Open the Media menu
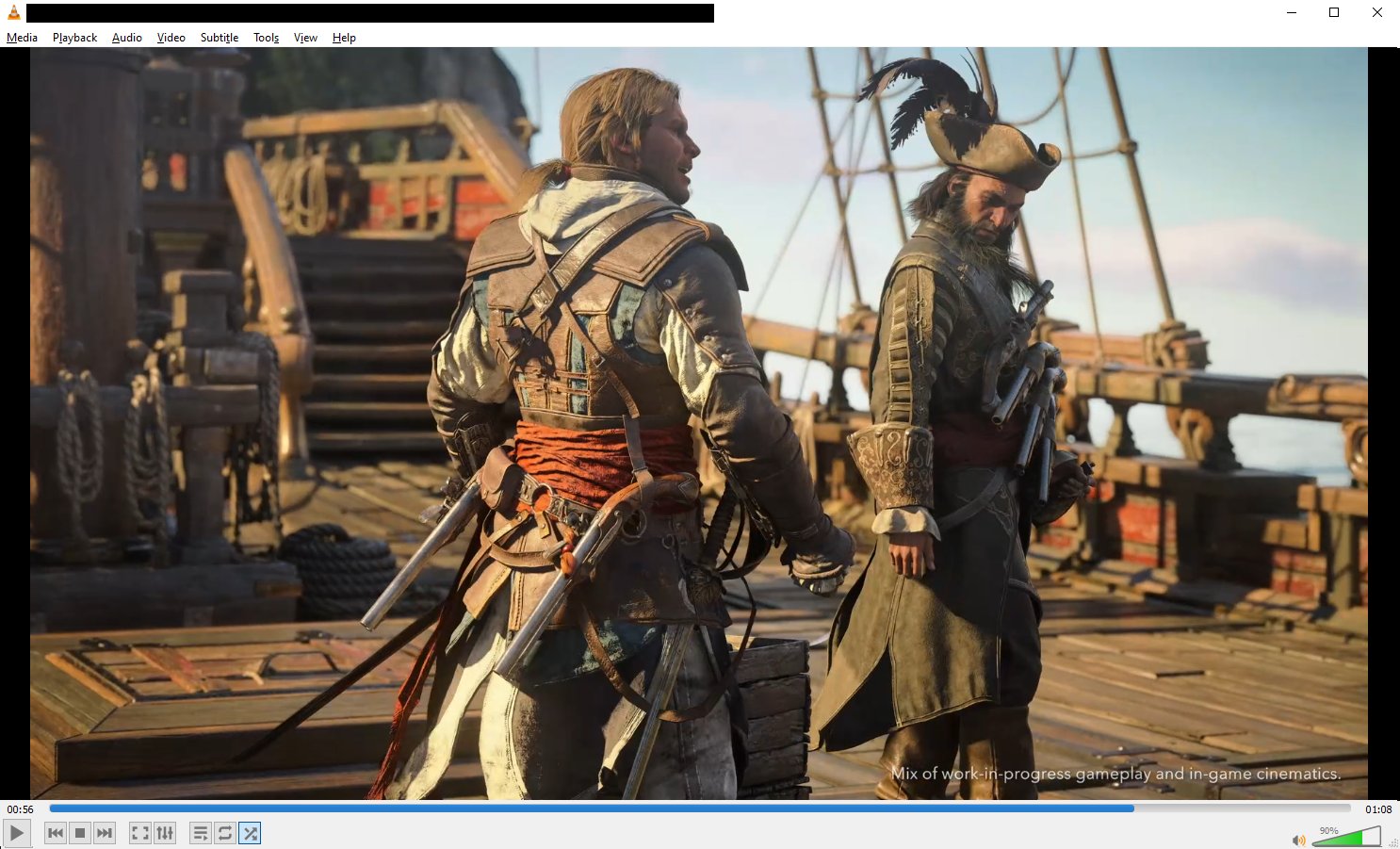This screenshot has width=1400, height=849. pyautogui.click(x=21, y=38)
